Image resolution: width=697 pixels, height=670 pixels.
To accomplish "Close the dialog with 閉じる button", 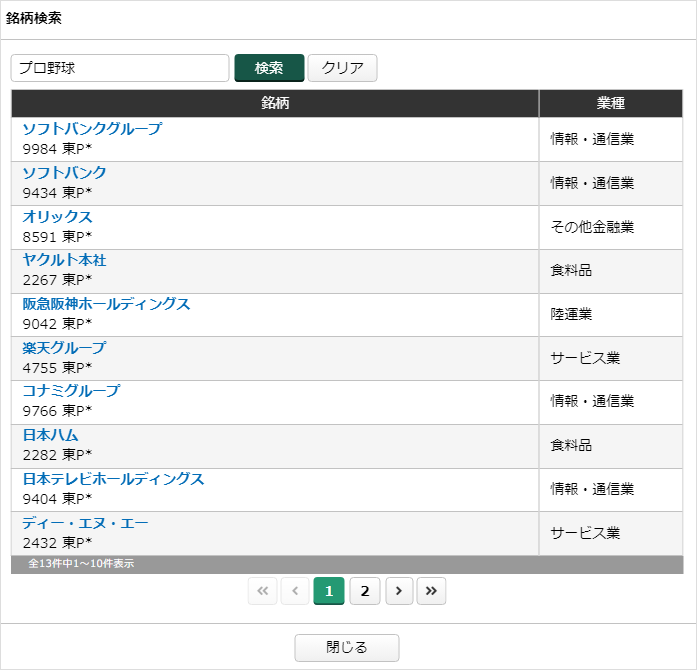I will (x=346, y=648).
